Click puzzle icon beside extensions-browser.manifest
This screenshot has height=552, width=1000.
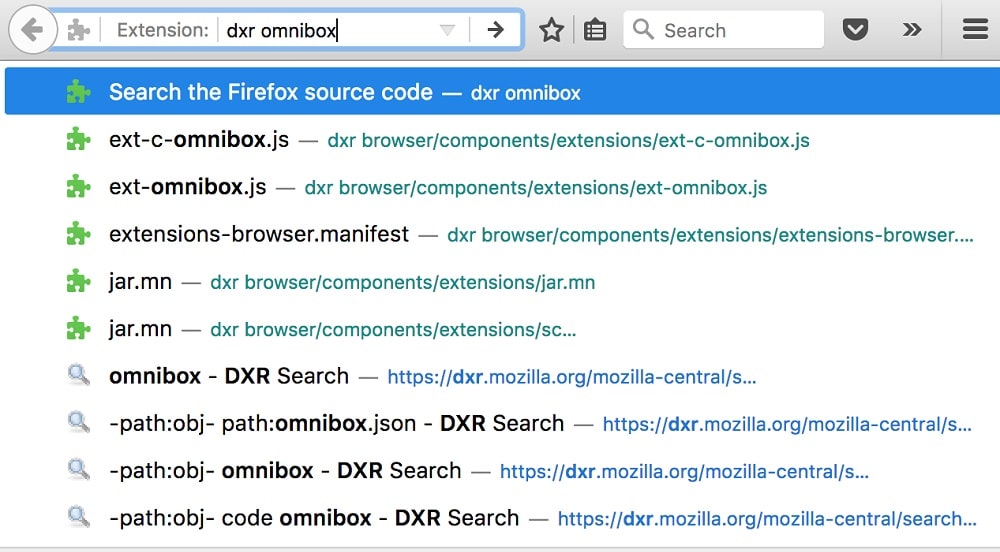pos(78,234)
